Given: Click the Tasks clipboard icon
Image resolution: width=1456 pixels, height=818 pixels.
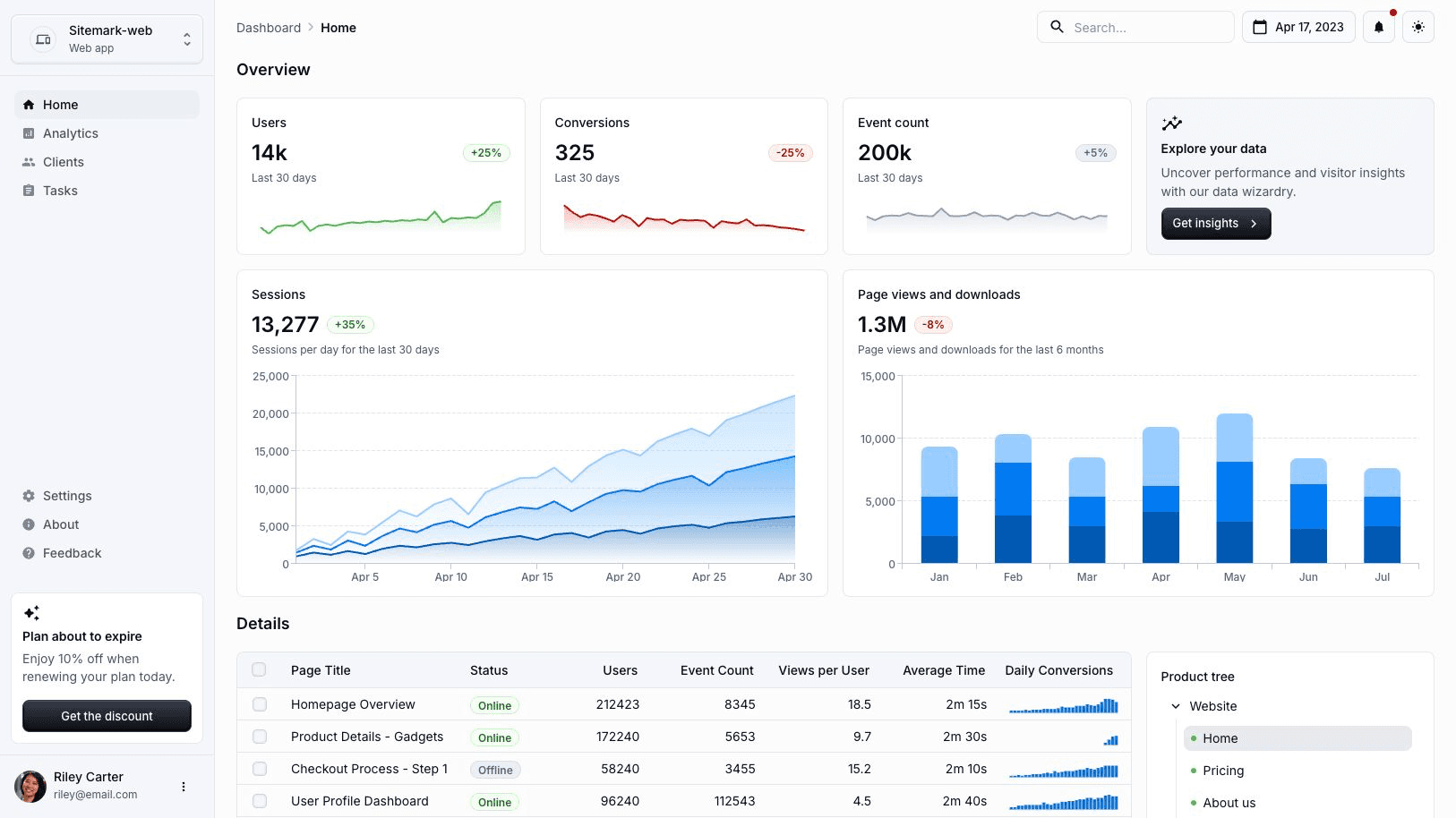Looking at the screenshot, I should 30,190.
